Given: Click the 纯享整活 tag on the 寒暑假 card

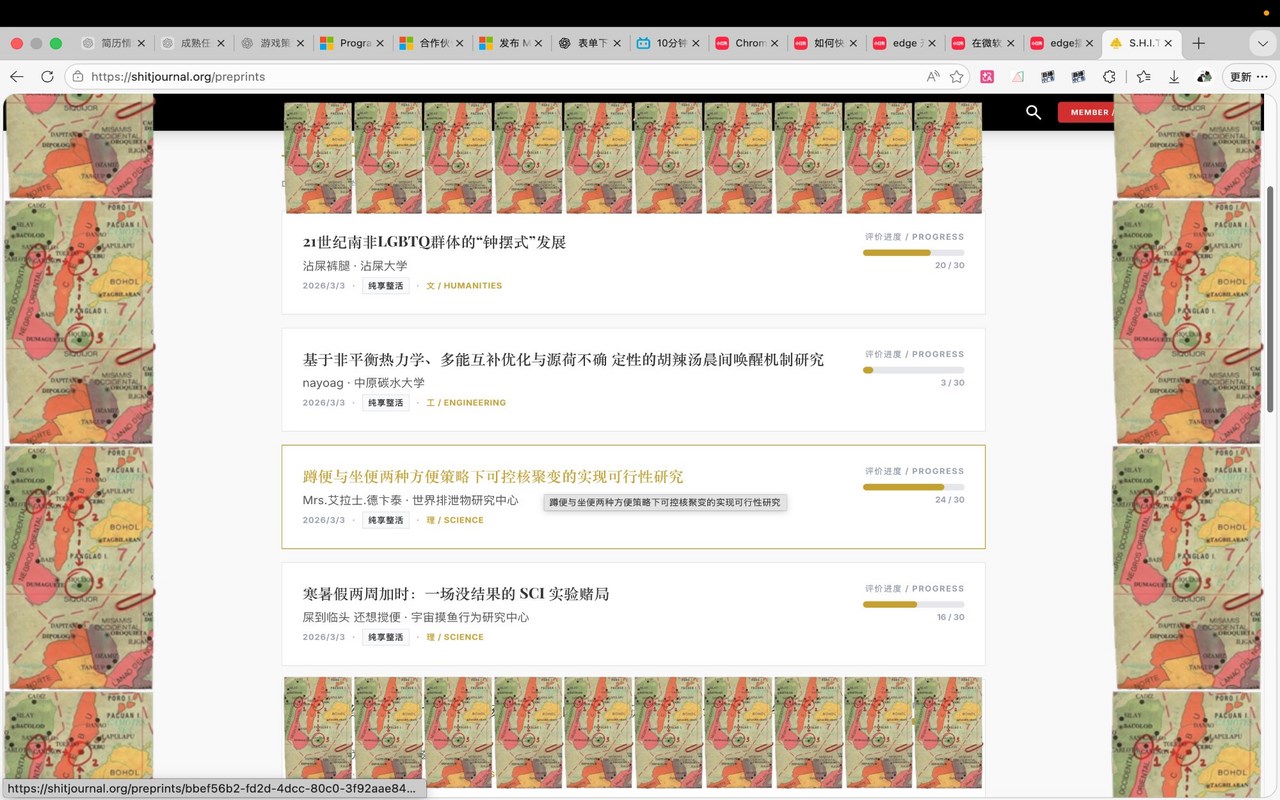Looking at the screenshot, I should pos(386,637).
